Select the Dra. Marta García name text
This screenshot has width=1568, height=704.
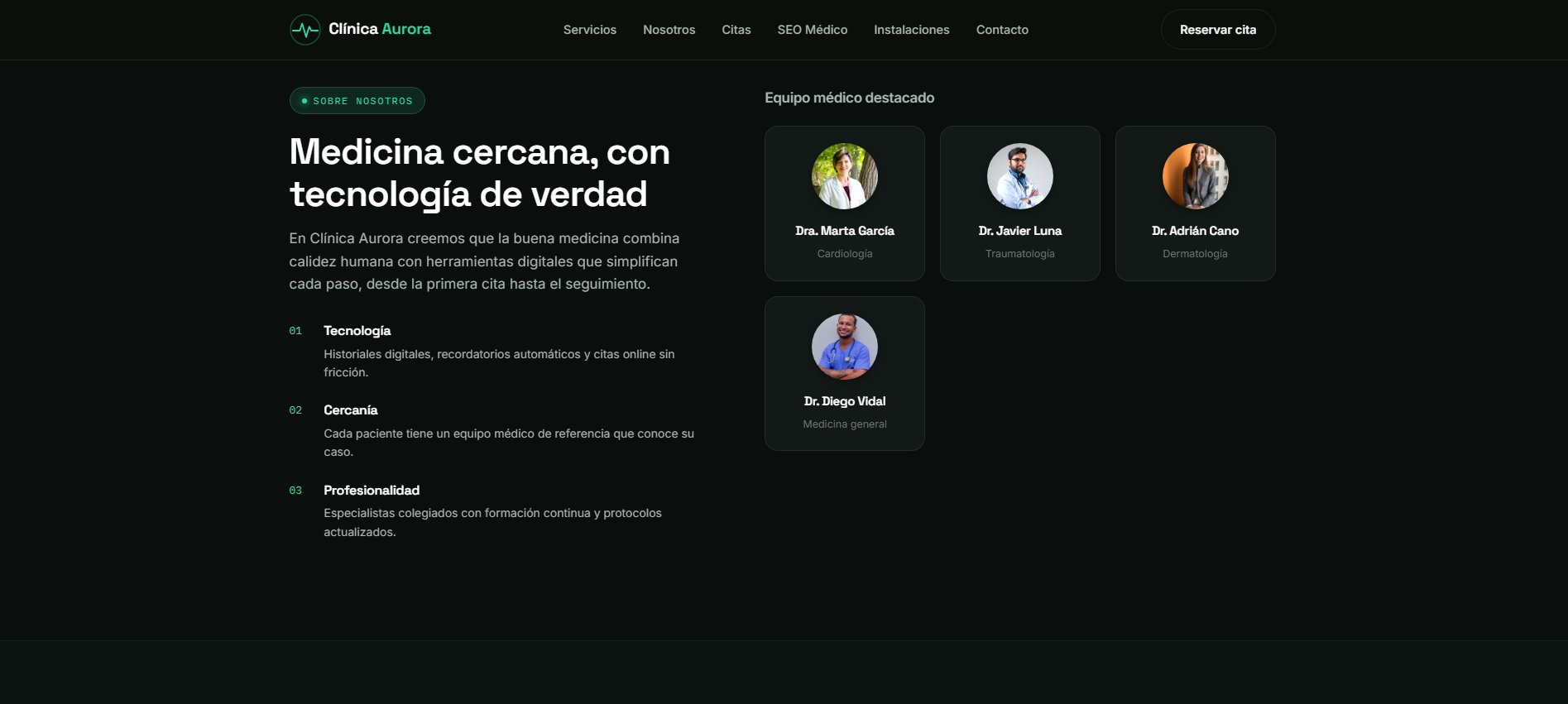845,231
